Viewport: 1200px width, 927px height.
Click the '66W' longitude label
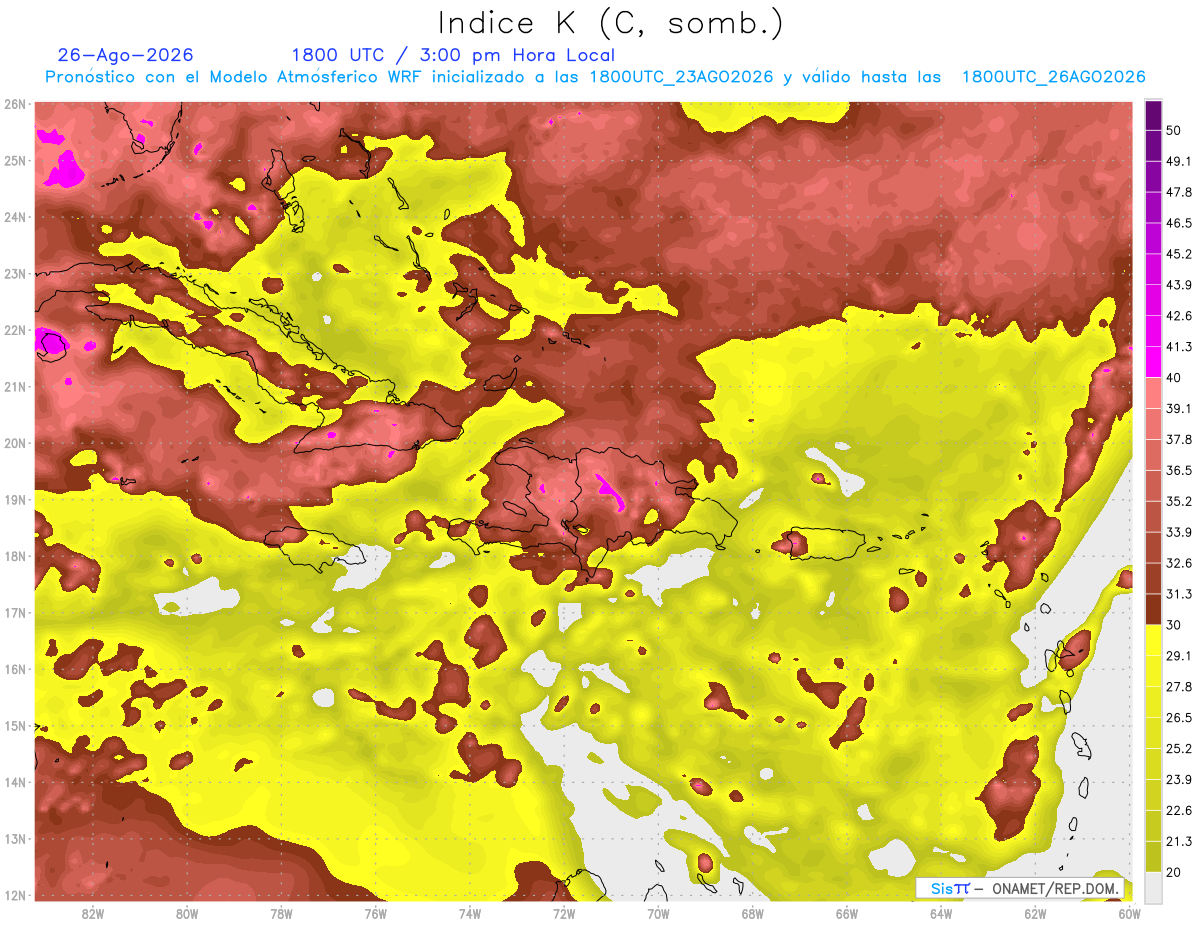tap(847, 913)
